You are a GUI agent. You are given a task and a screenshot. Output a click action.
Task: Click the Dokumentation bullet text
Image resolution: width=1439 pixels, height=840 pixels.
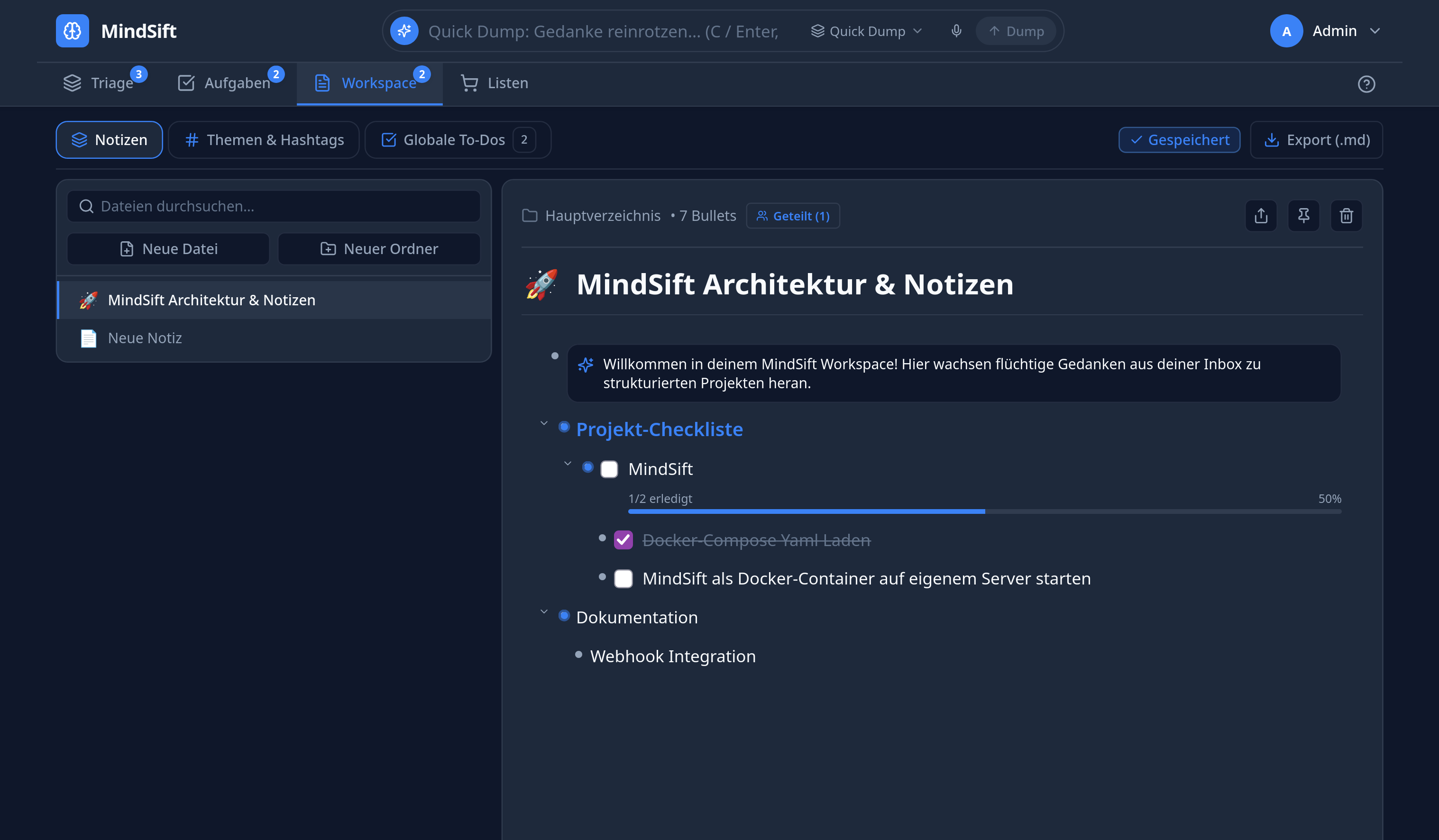tap(637, 617)
